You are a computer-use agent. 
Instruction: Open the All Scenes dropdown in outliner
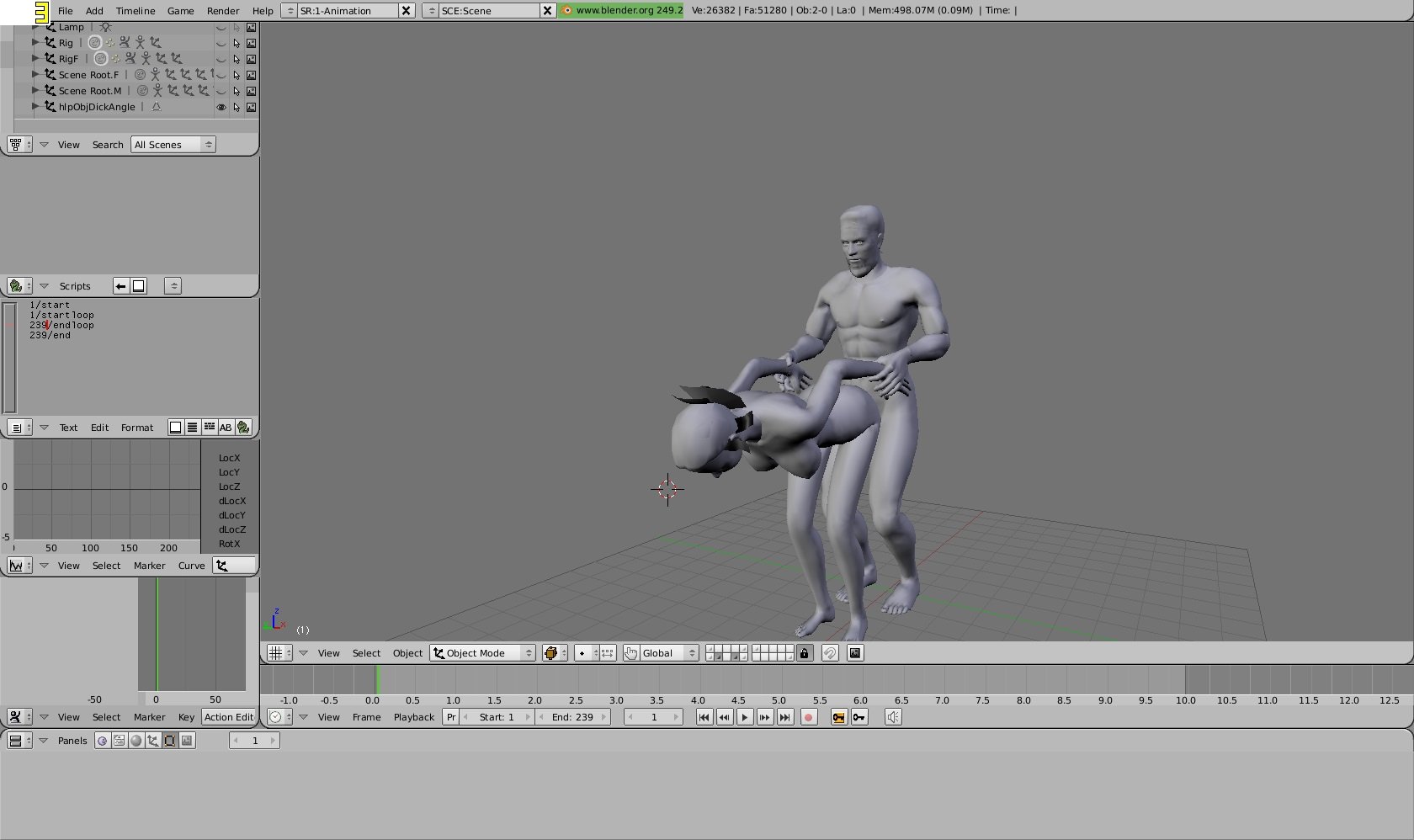coord(173,145)
